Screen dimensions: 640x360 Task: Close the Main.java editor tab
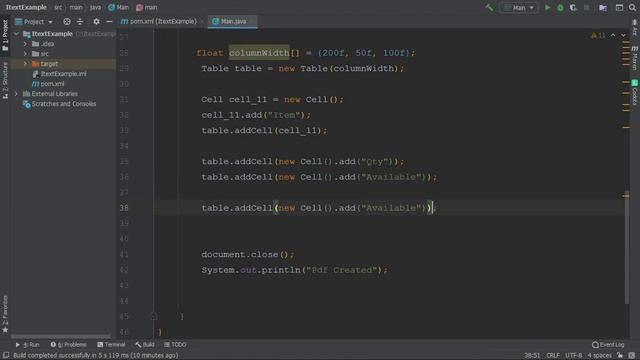[x=252, y=21]
